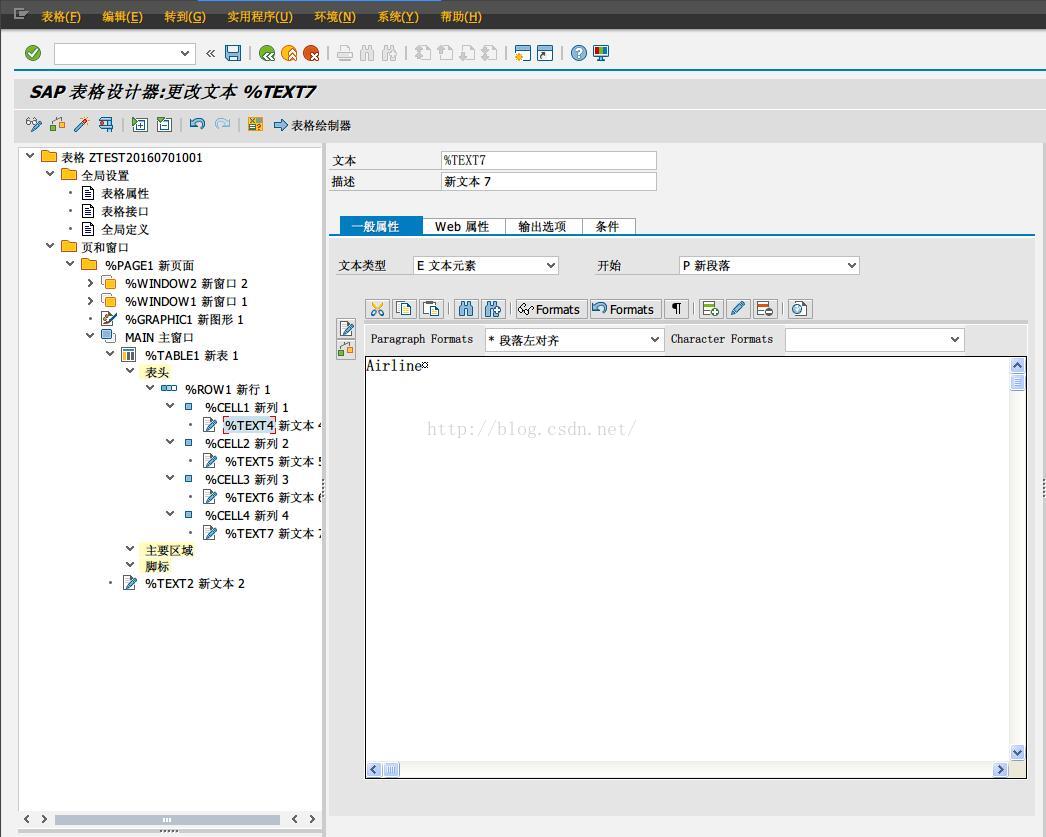Collapse the 全局设置 folder

(50, 174)
